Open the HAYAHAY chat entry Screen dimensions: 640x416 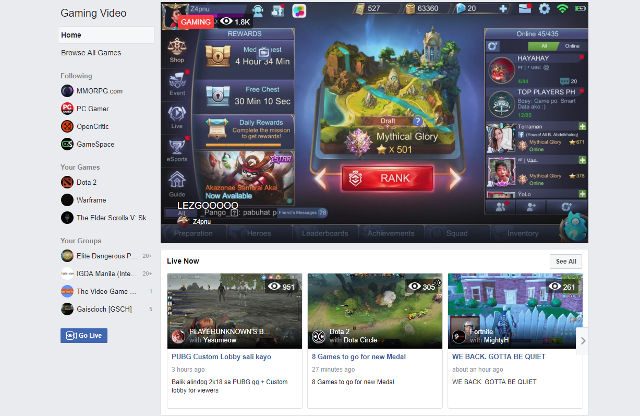536,69
